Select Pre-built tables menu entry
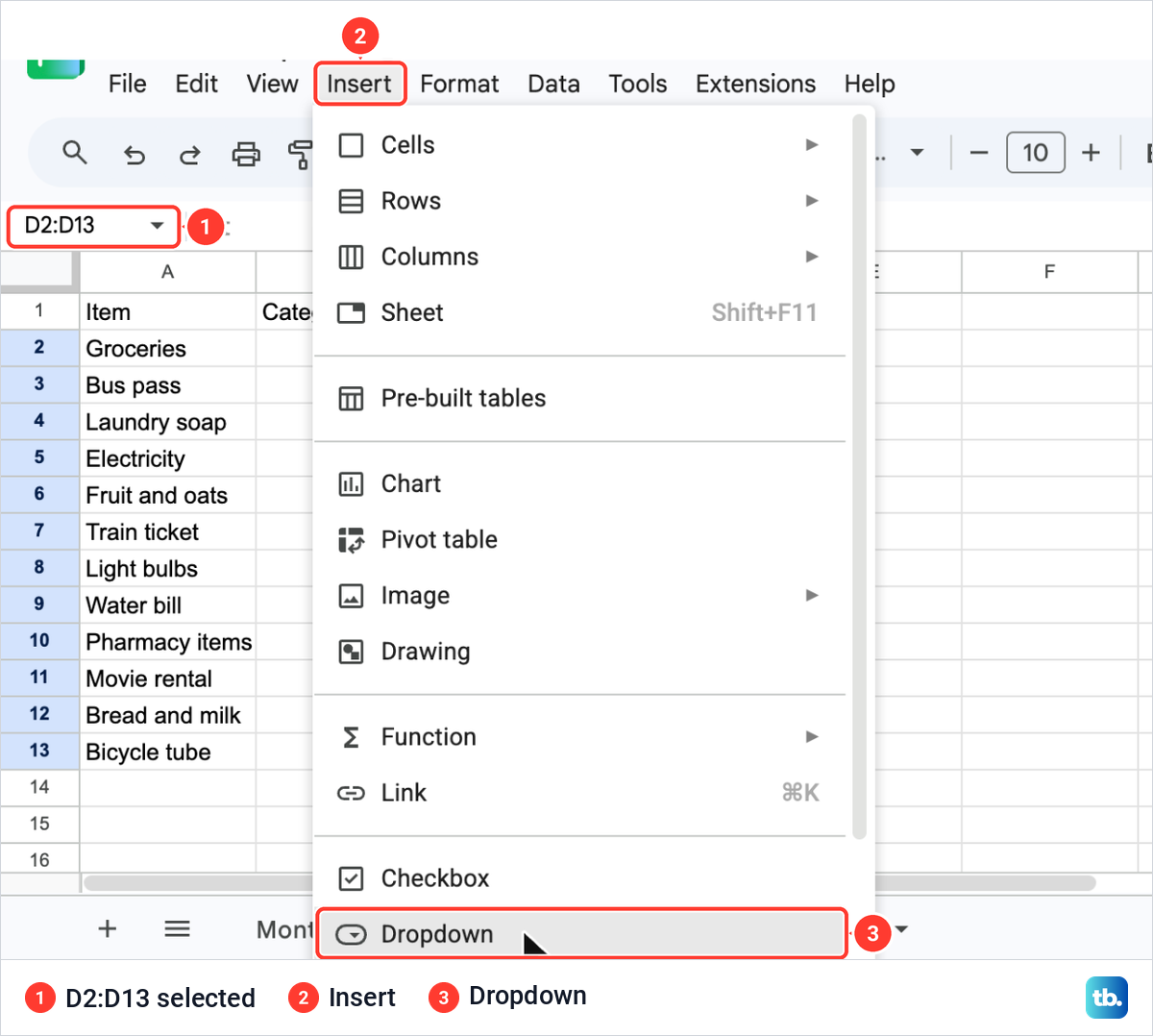Image resolution: width=1153 pixels, height=1036 pixels. [580, 398]
